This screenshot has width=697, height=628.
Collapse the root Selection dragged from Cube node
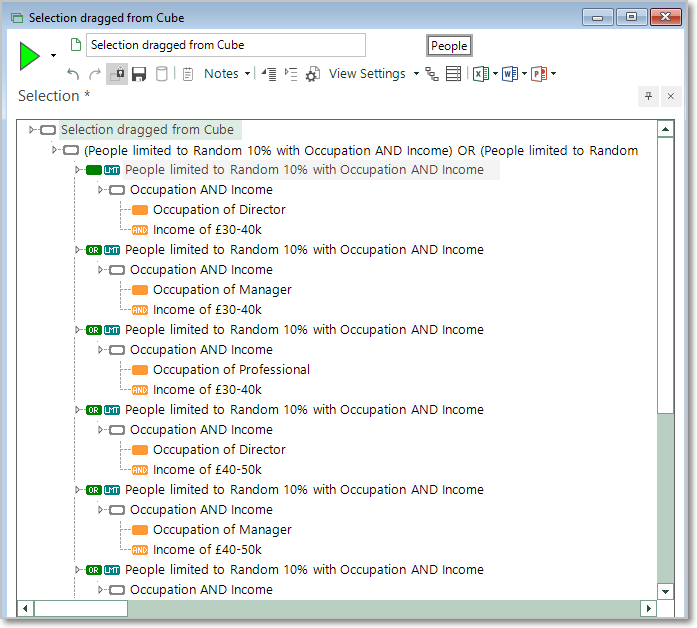pos(32,130)
